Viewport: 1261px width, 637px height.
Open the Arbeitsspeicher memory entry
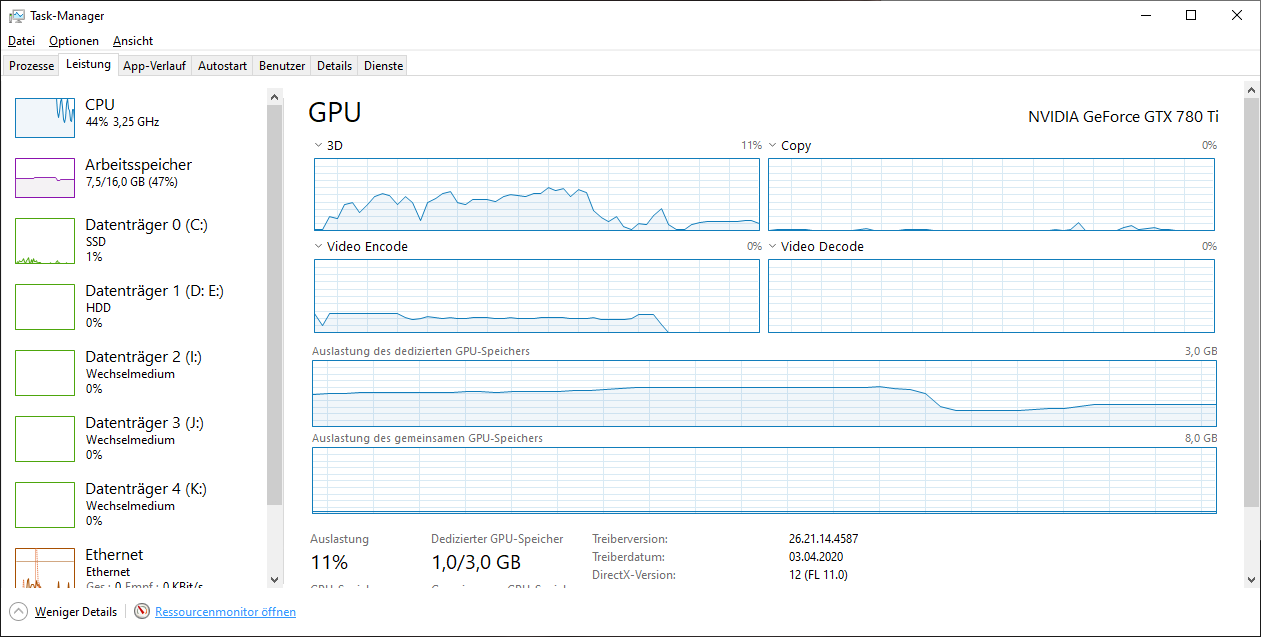[138, 178]
